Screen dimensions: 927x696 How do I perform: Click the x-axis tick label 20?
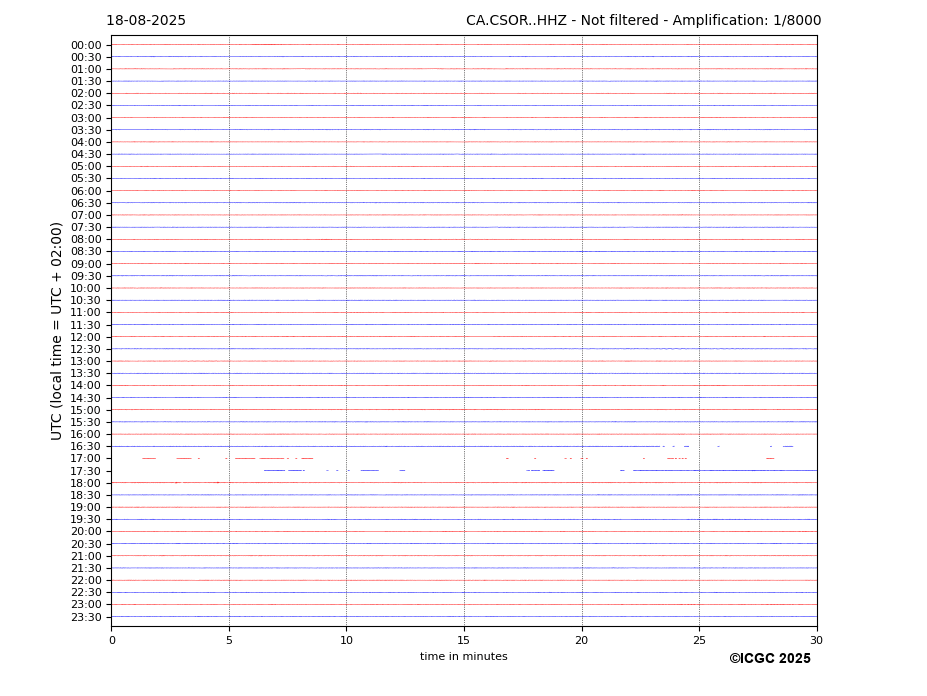pos(582,640)
